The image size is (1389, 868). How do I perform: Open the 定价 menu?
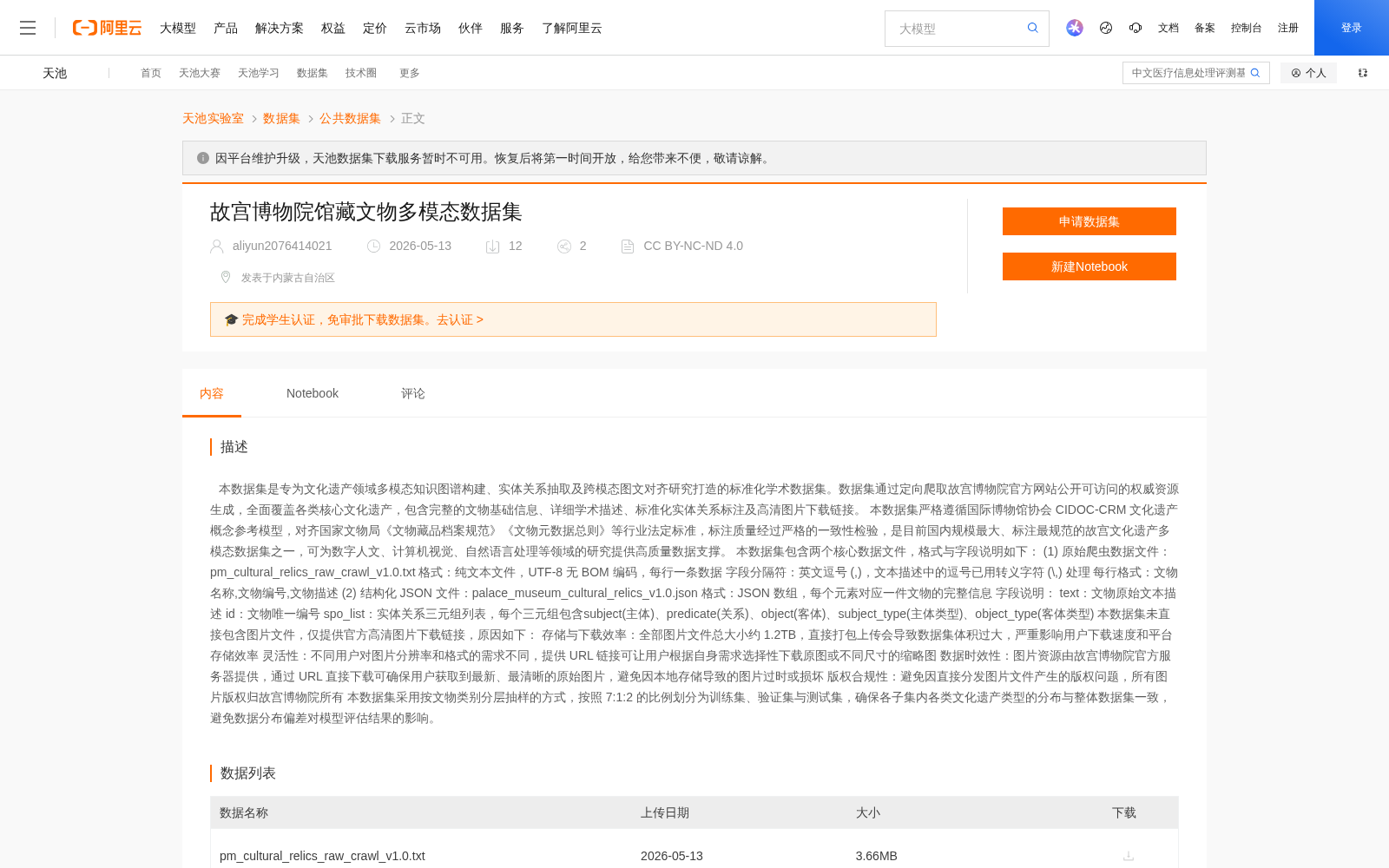pos(375,28)
